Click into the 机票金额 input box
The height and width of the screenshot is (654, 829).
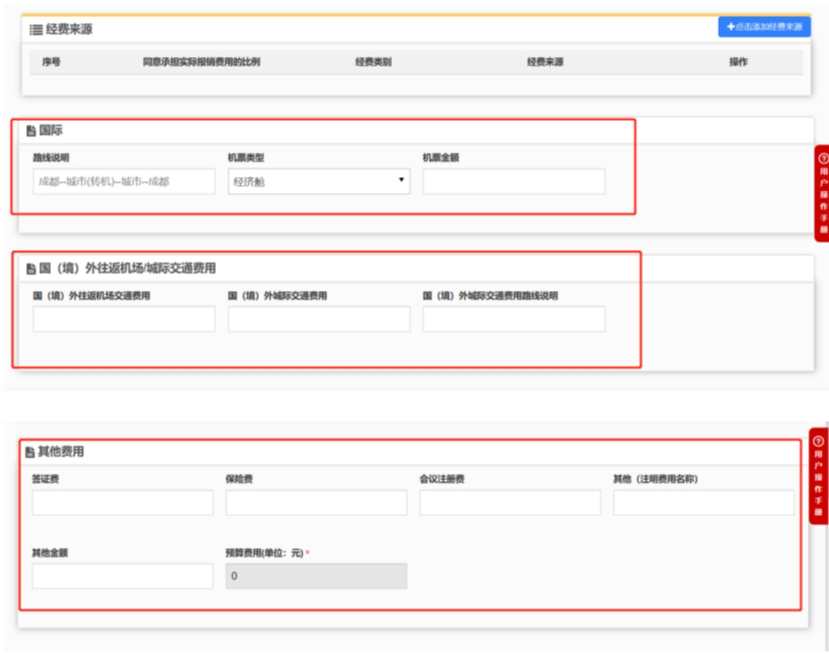(513, 181)
